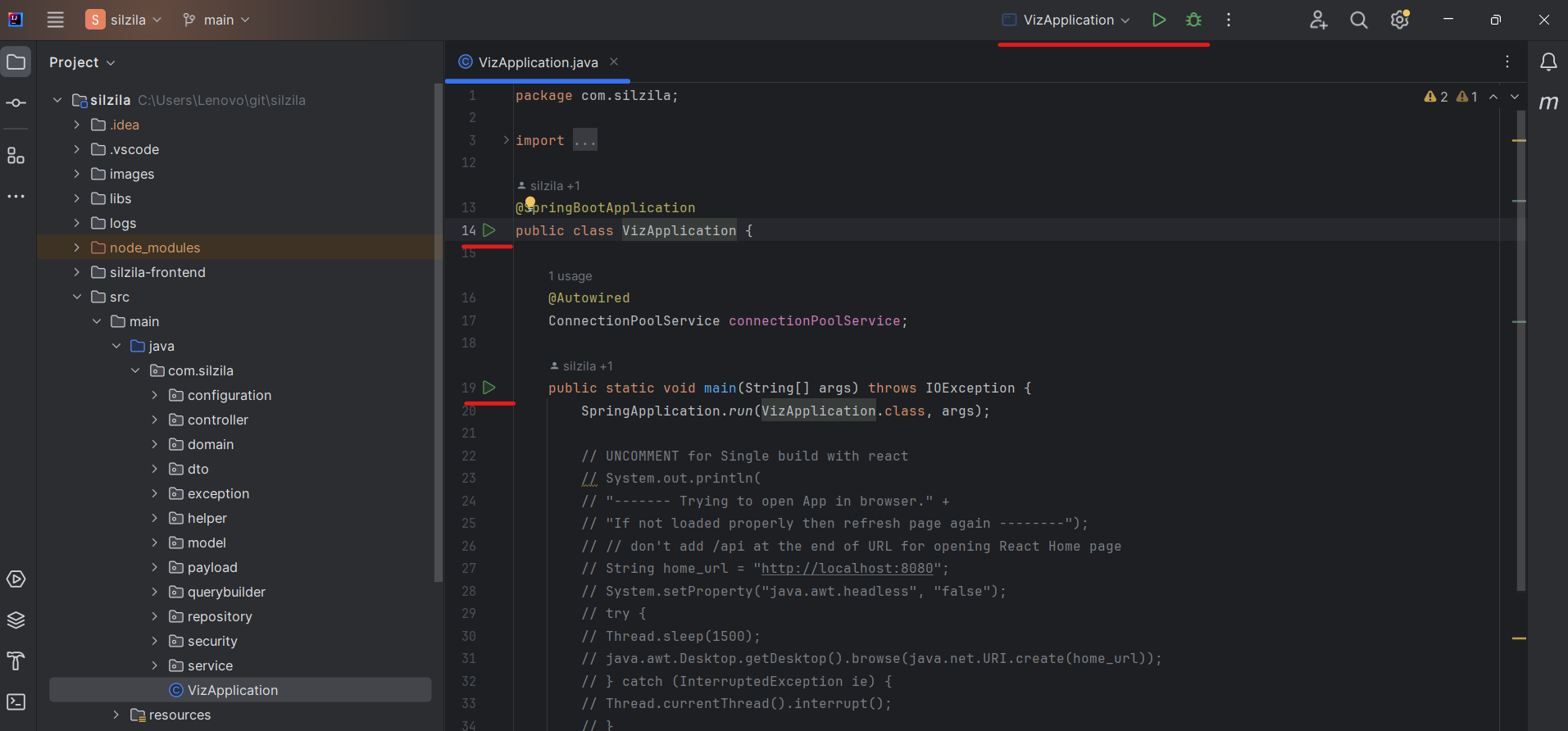
Task: Open the Build hammer tool window
Action: coord(16,661)
